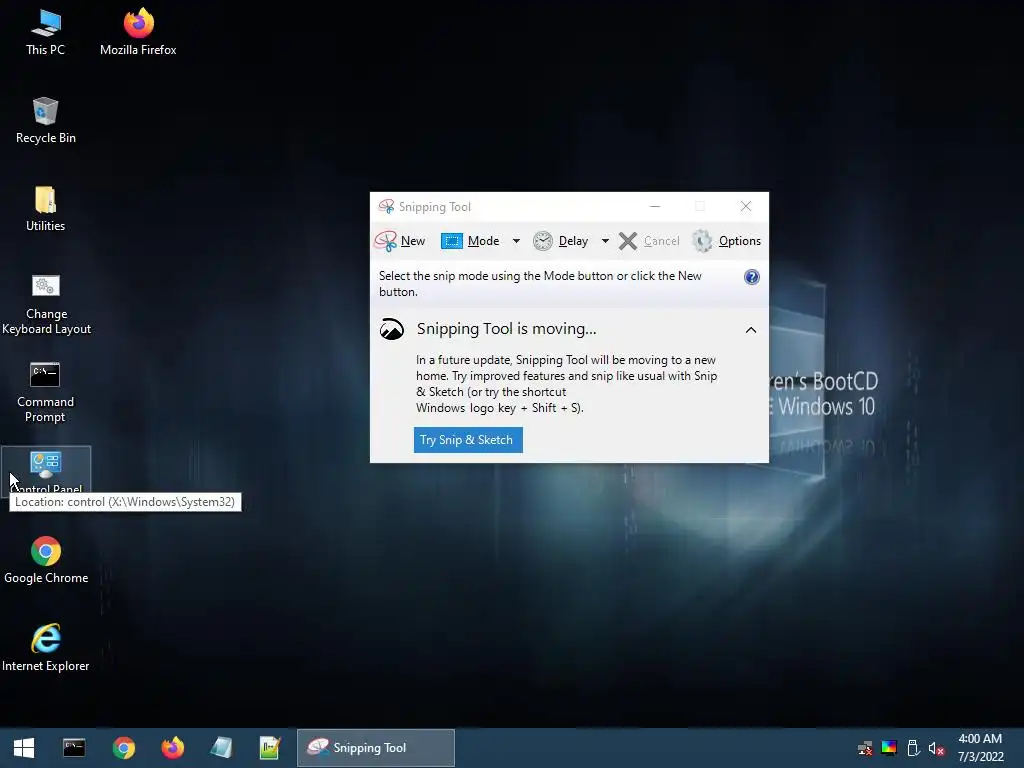Click Snipping Tool taskbar button

376,748
